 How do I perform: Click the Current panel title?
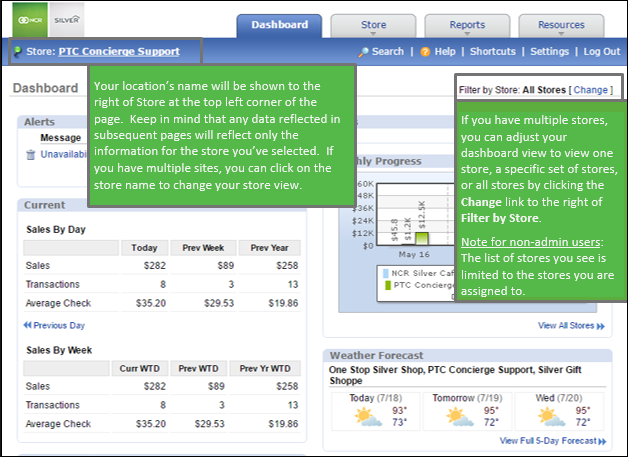point(44,205)
